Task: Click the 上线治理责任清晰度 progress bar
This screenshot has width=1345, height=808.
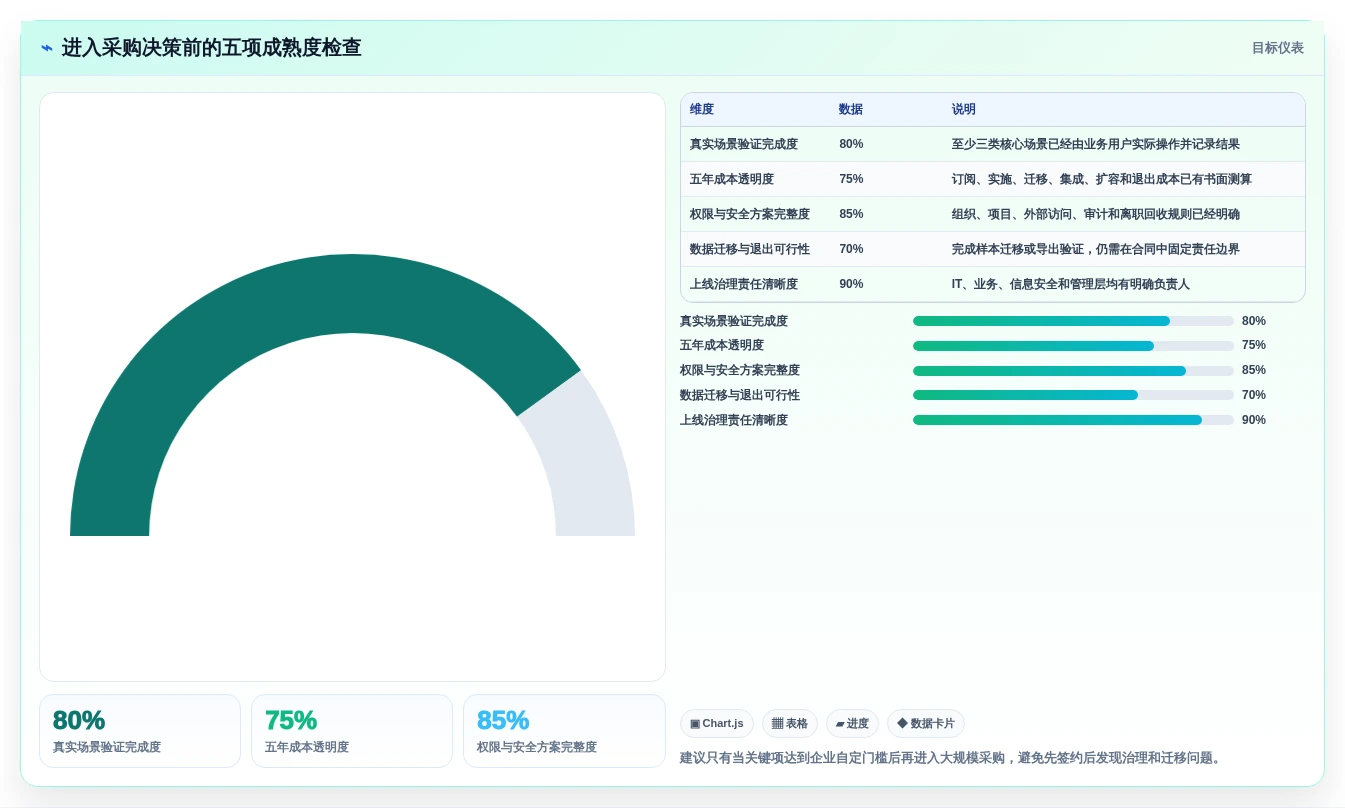Action: (1073, 420)
